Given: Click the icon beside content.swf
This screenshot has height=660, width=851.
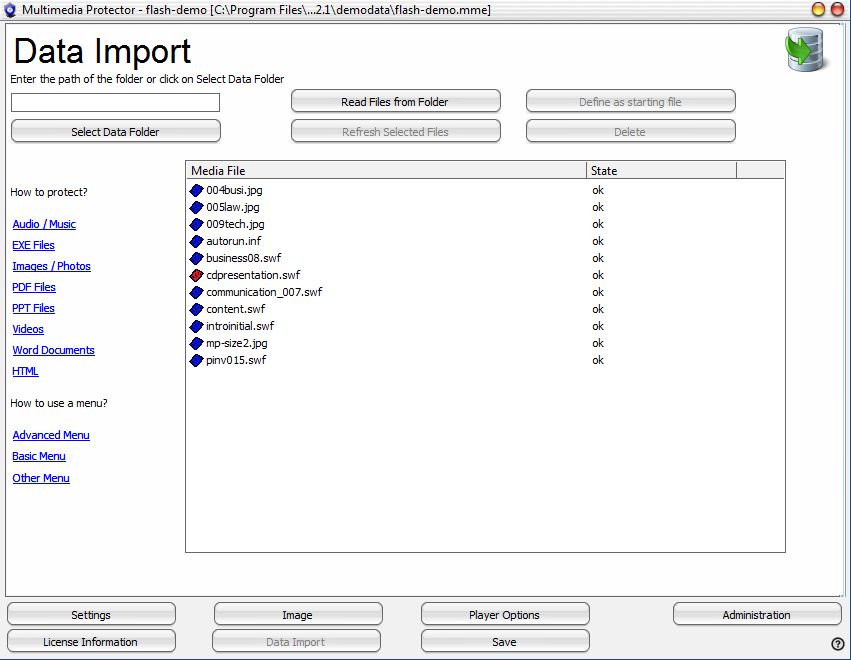Looking at the screenshot, I should coord(197,309).
